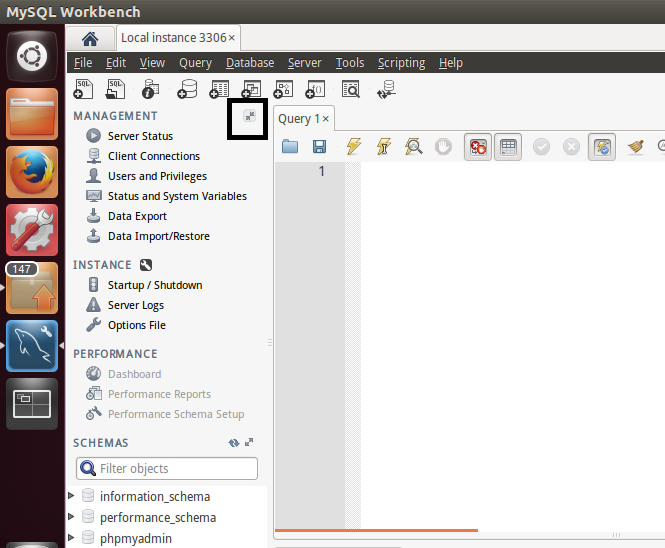Execute the query with the lightning icon
The width and height of the screenshot is (665, 548).
[x=354, y=146]
